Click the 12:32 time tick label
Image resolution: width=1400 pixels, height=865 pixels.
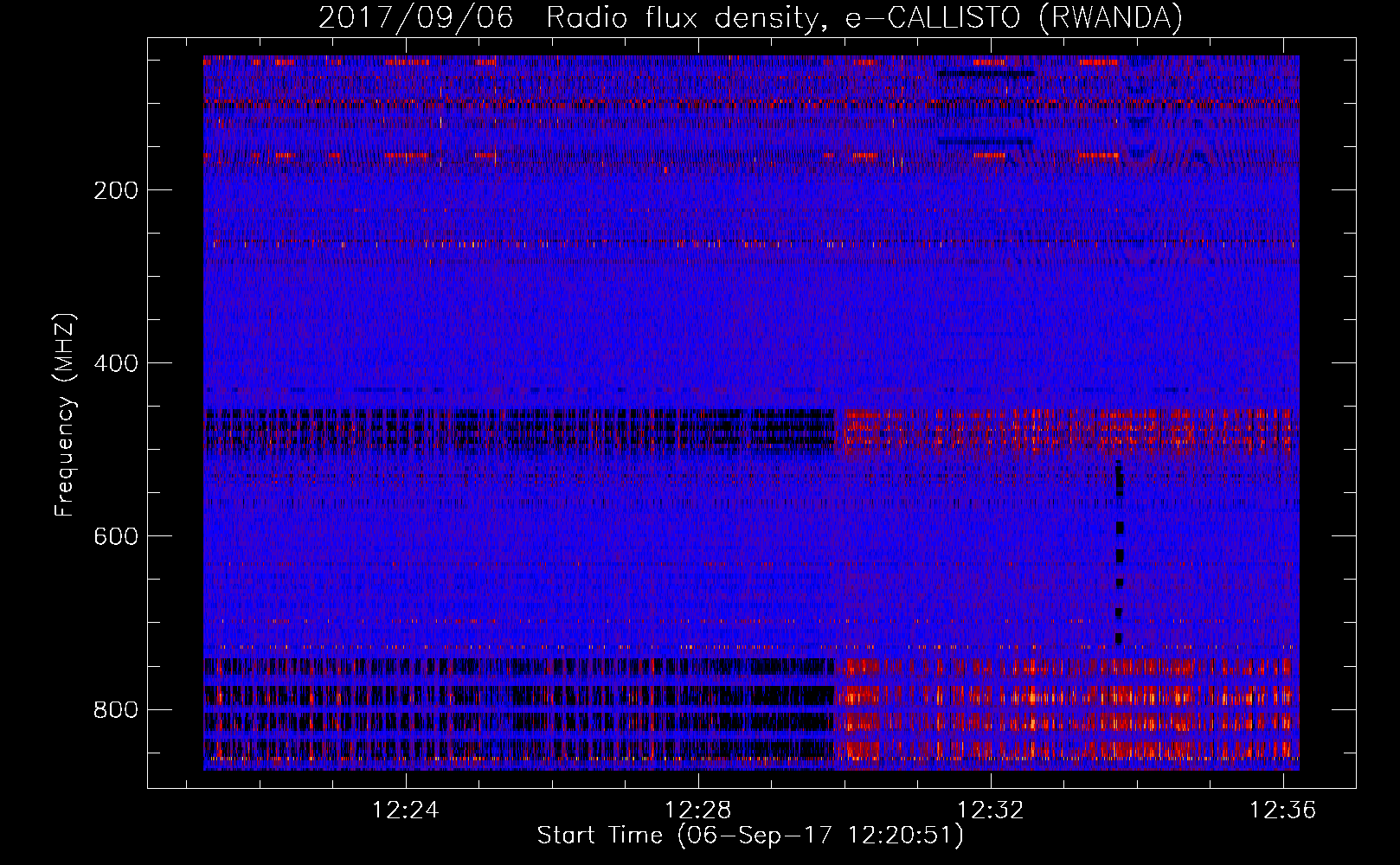[x=991, y=811]
